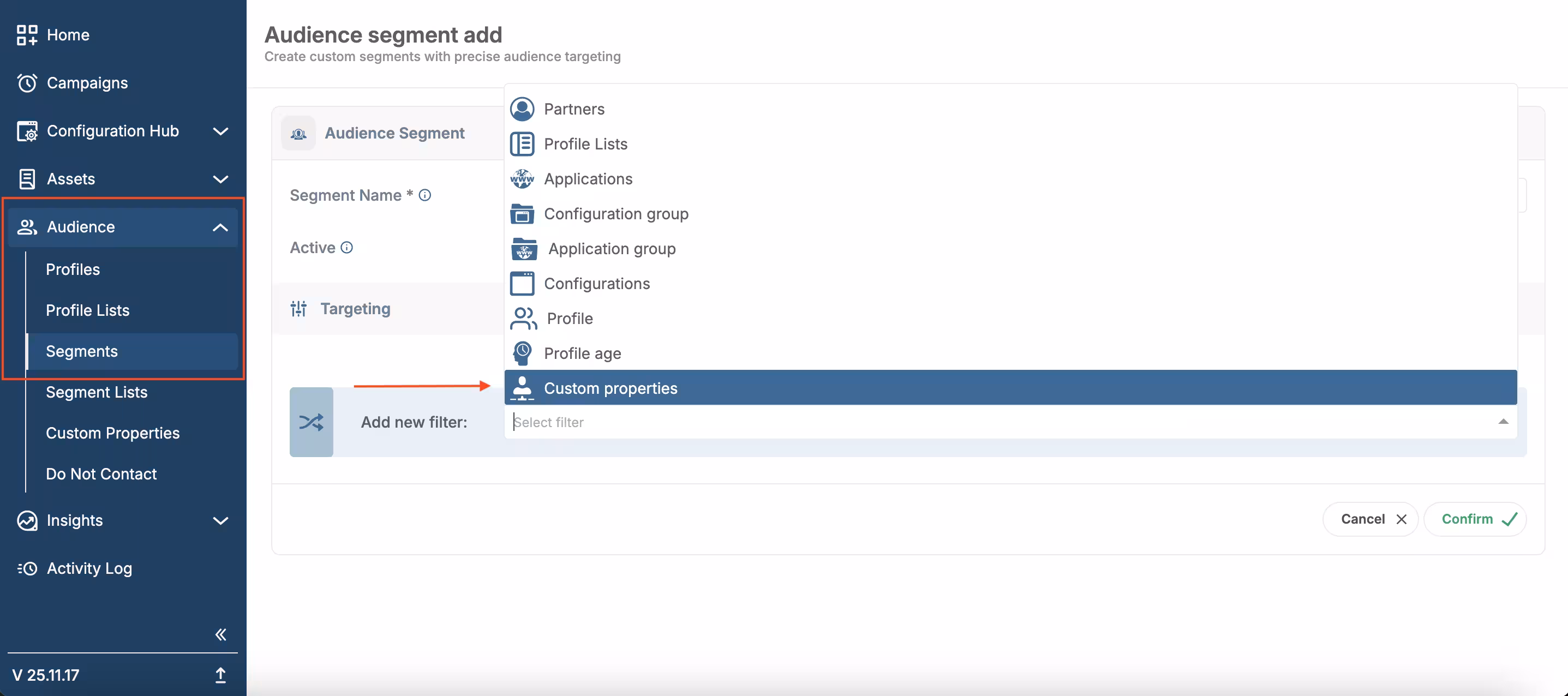Click the Assets document icon
Viewport: 1568px width, 696px height.
pos(27,178)
